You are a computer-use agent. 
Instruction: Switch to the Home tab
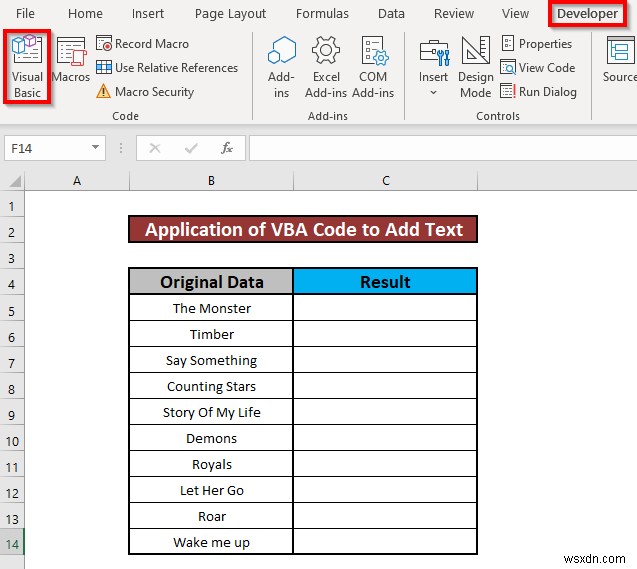pos(85,14)
